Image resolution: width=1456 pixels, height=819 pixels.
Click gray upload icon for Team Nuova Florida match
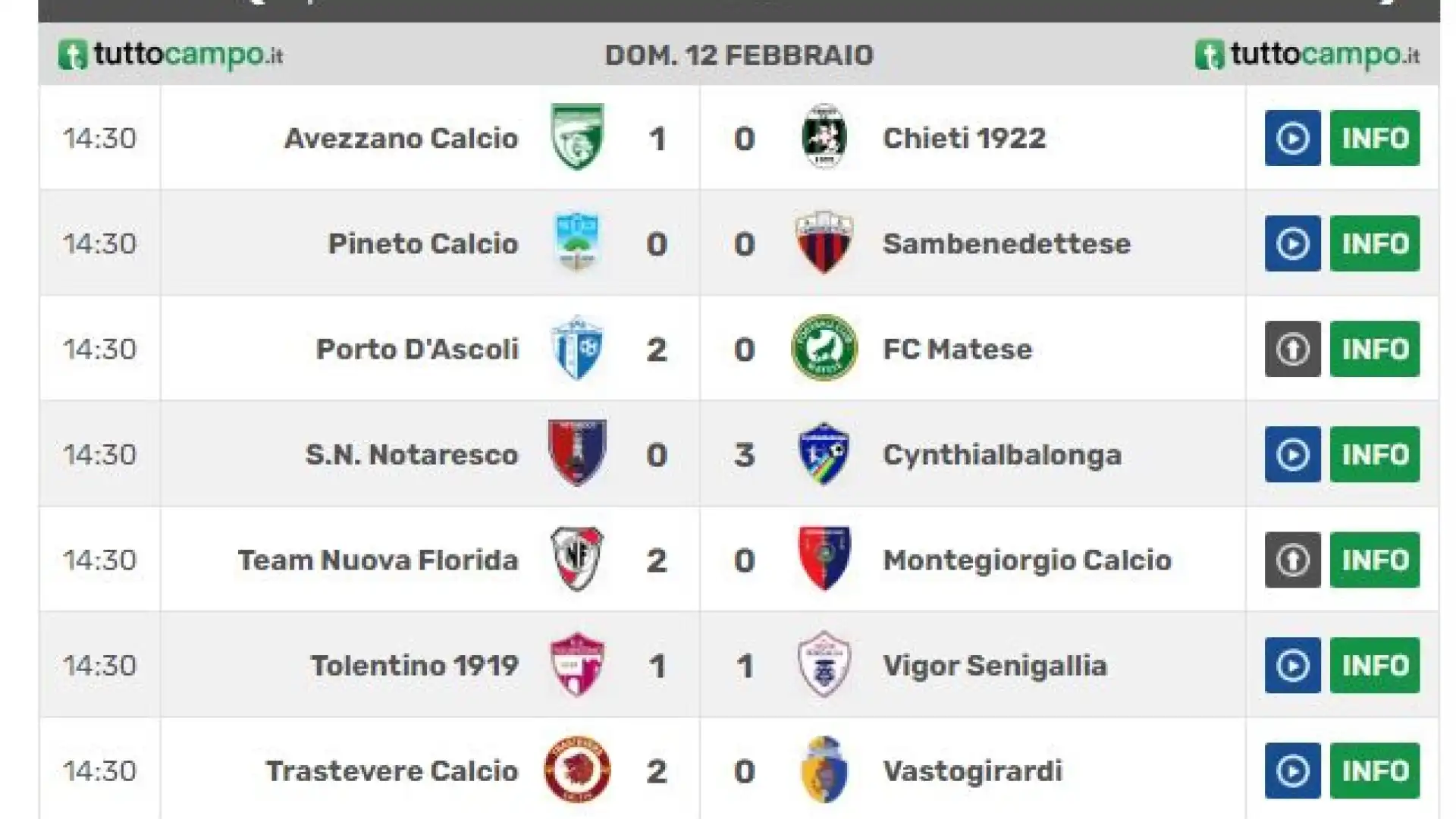[1292, 560]
